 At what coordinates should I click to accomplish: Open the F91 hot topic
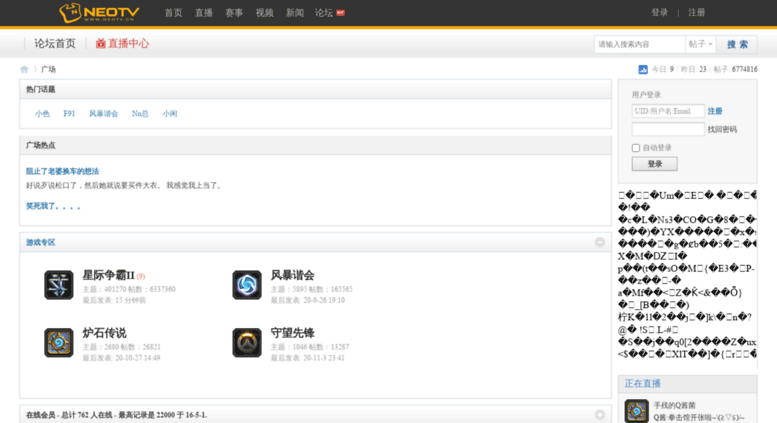point(69,113)
